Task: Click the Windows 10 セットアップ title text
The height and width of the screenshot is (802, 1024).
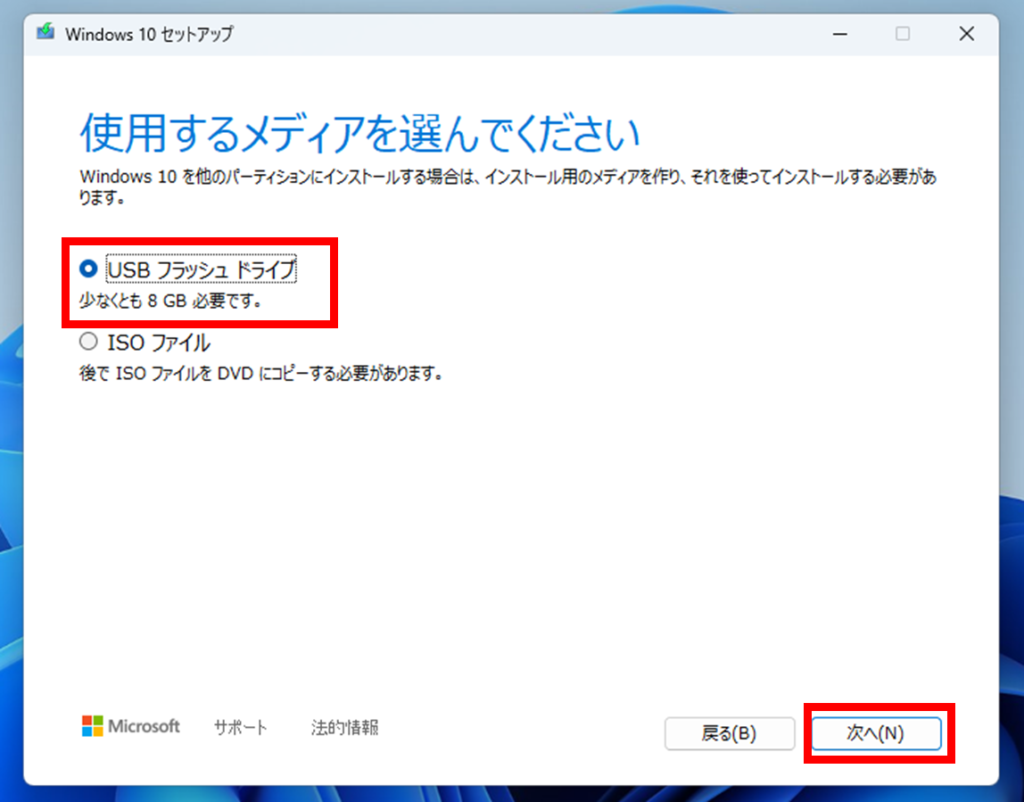Action: point(149,34)
